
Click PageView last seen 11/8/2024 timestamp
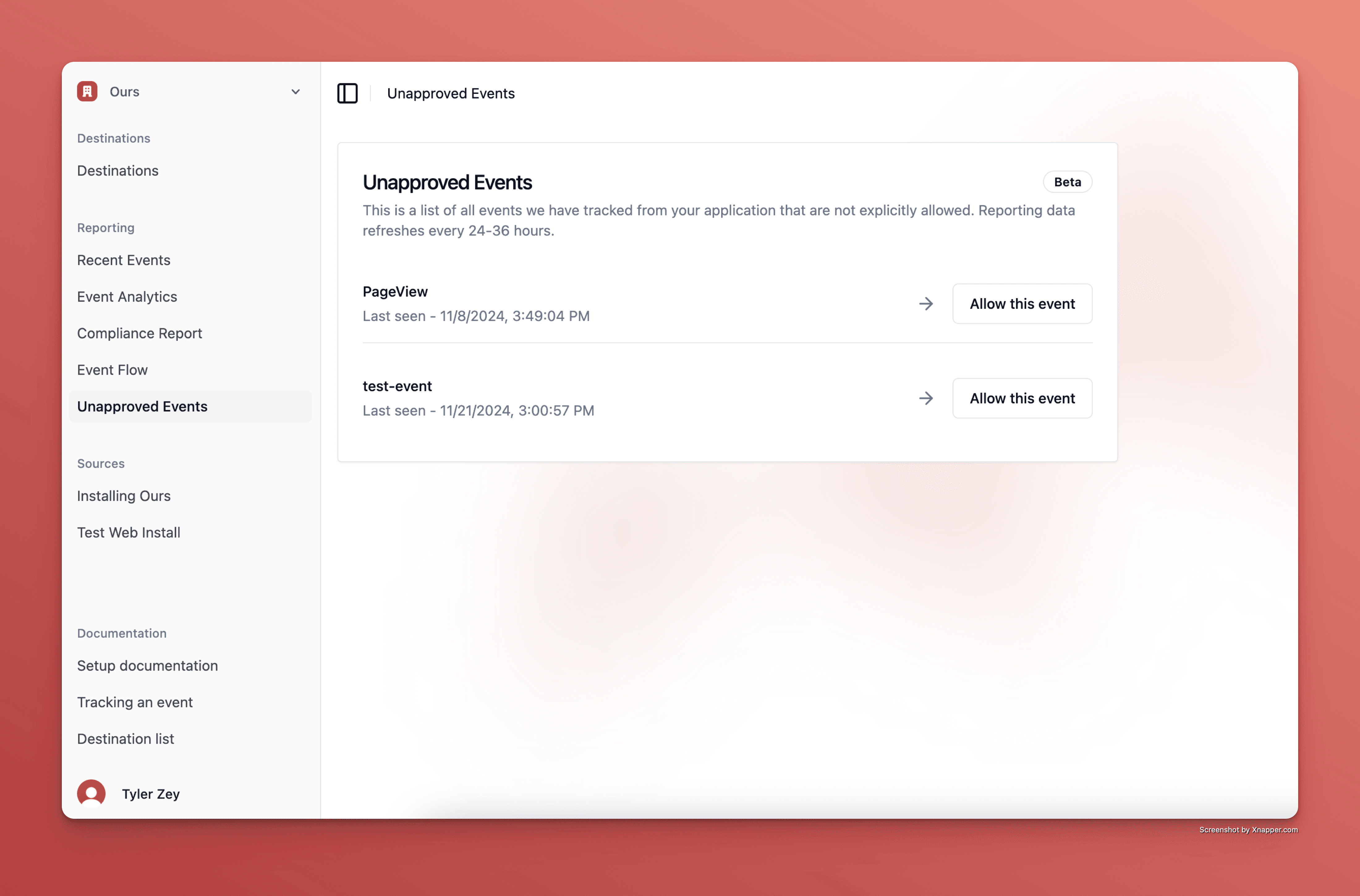coord(476,316)
